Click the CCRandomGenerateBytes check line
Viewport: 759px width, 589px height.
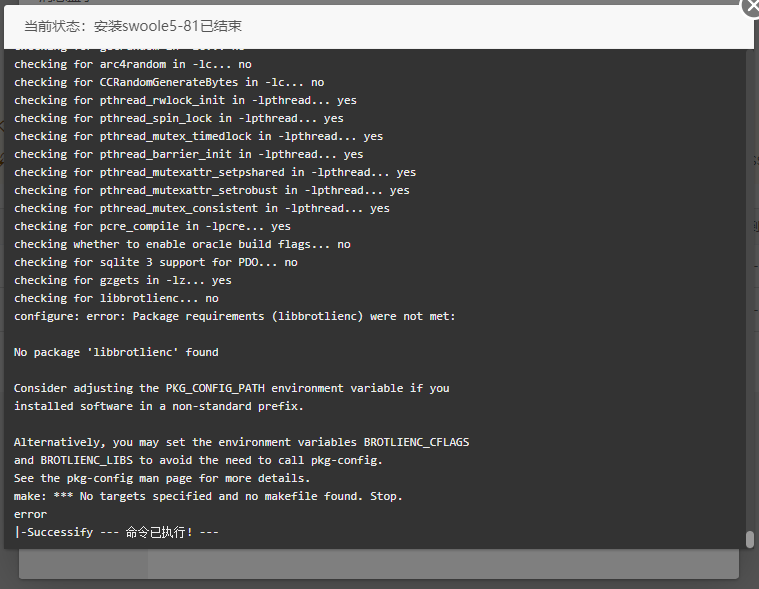point(169,82)
